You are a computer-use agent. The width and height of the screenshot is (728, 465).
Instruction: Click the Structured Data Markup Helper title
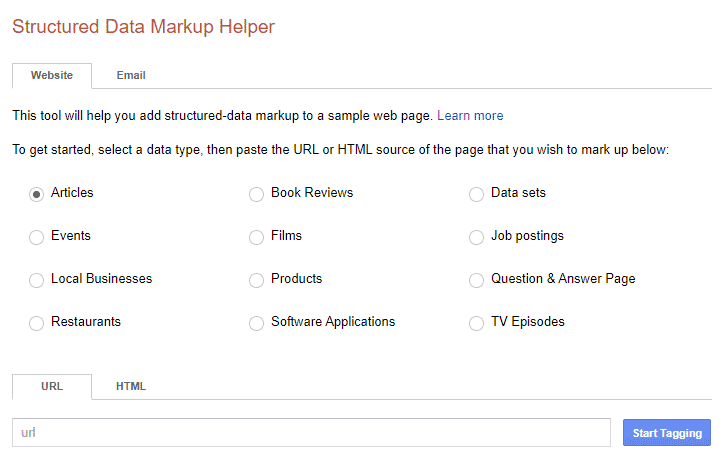[143, 27]
